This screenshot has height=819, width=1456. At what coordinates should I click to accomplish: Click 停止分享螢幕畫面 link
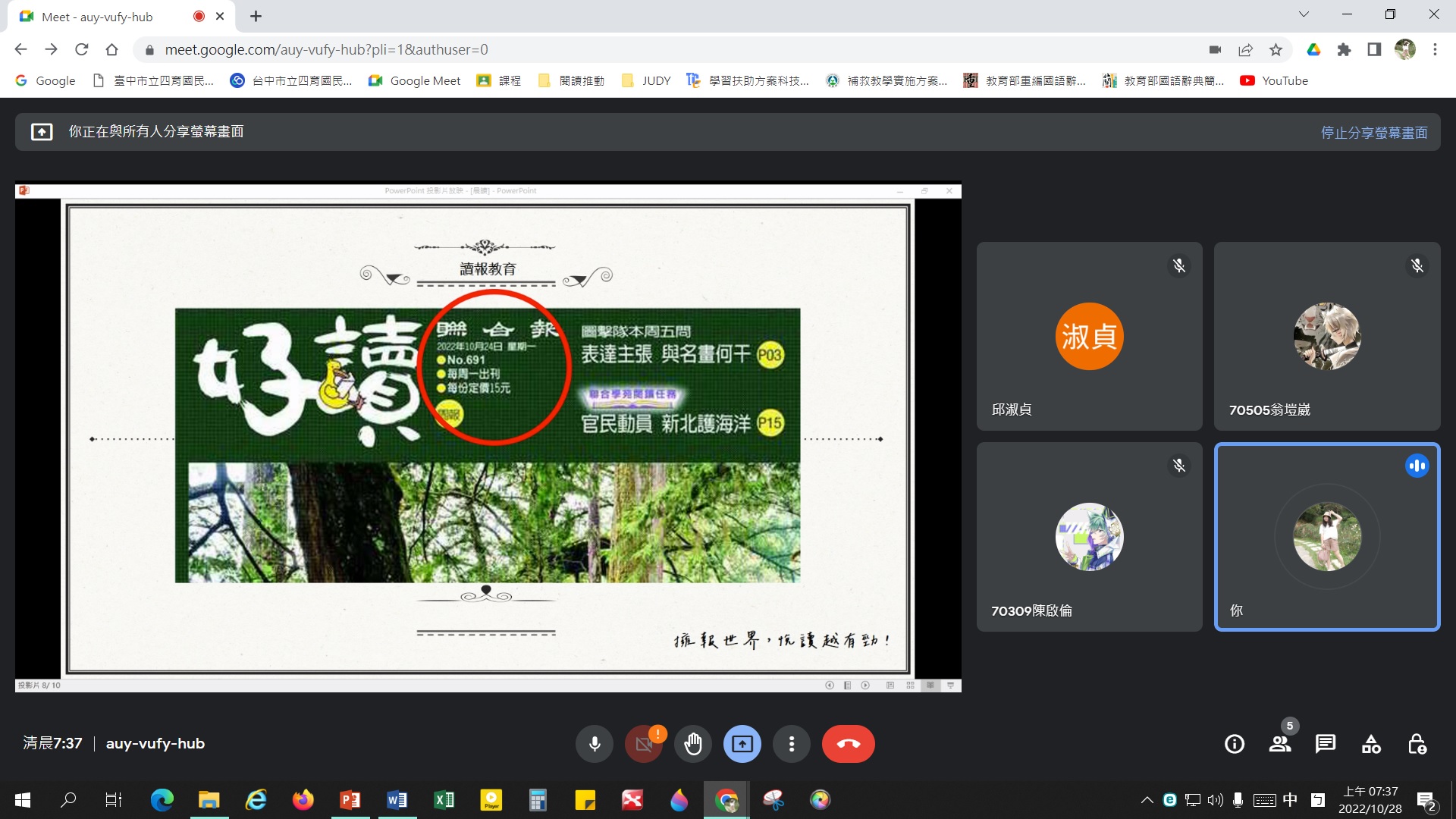coord(1373,133)
